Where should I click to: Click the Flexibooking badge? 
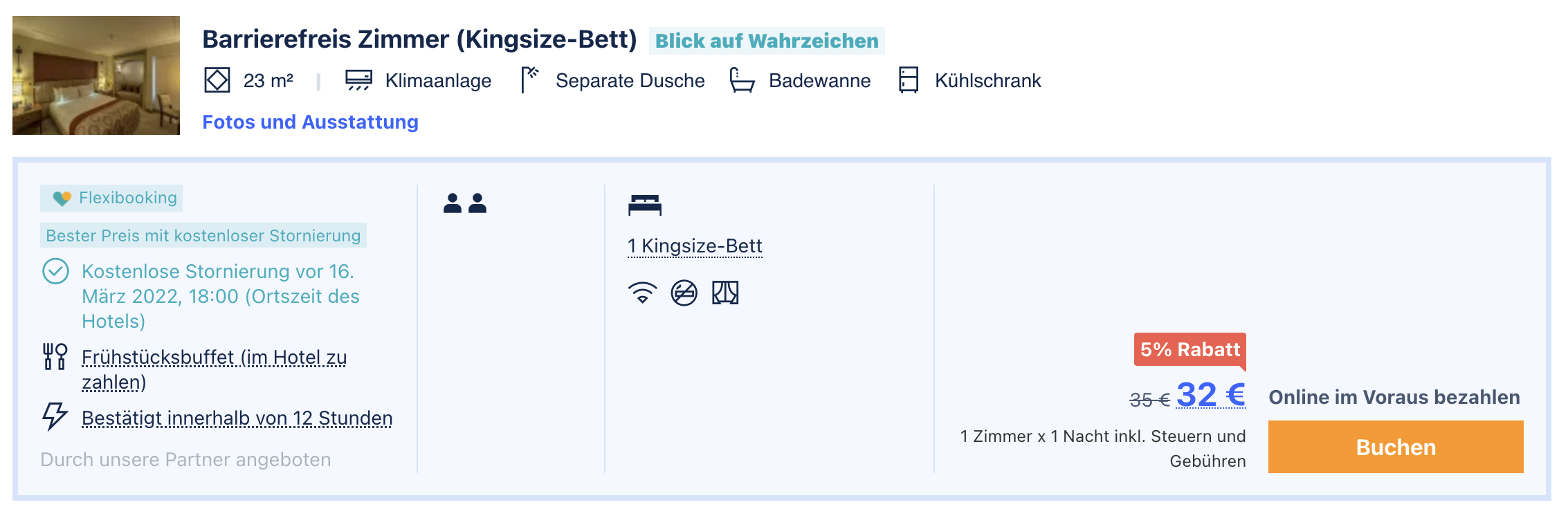111,198
